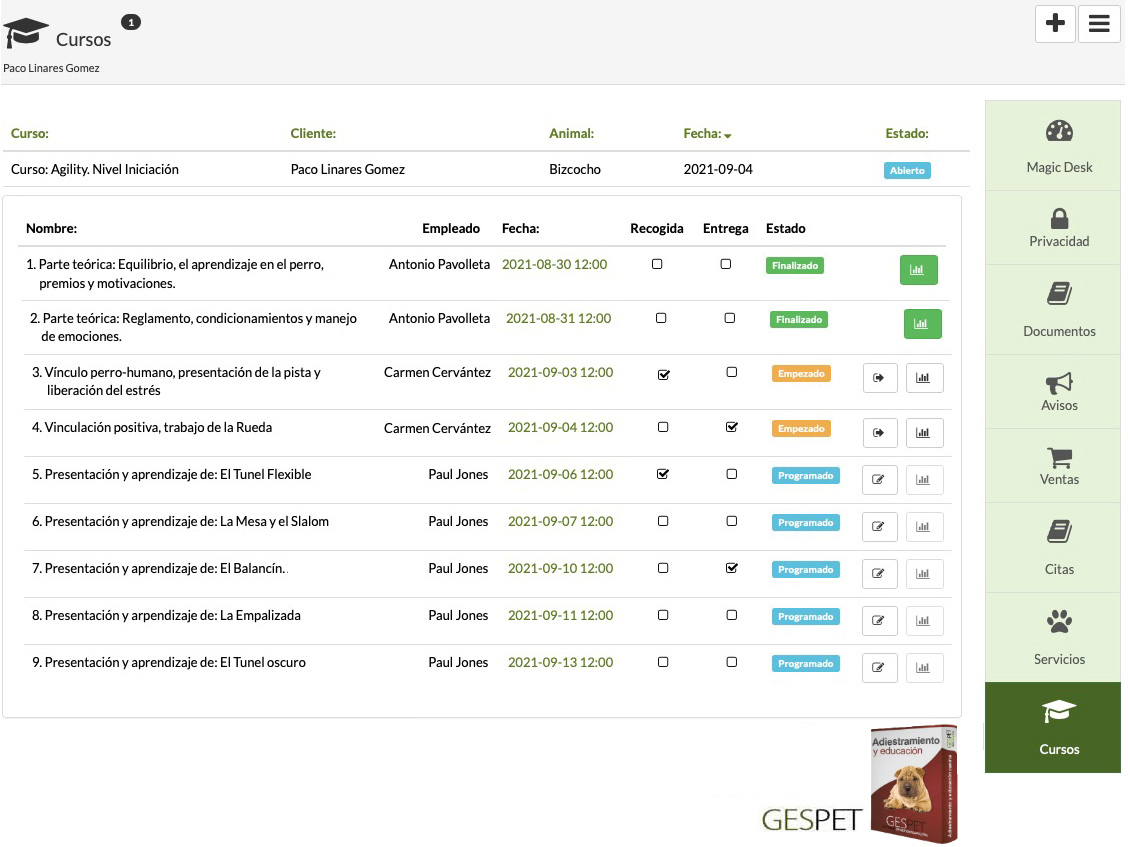Click the arrow icon for session 3

(x=879, y=378)
